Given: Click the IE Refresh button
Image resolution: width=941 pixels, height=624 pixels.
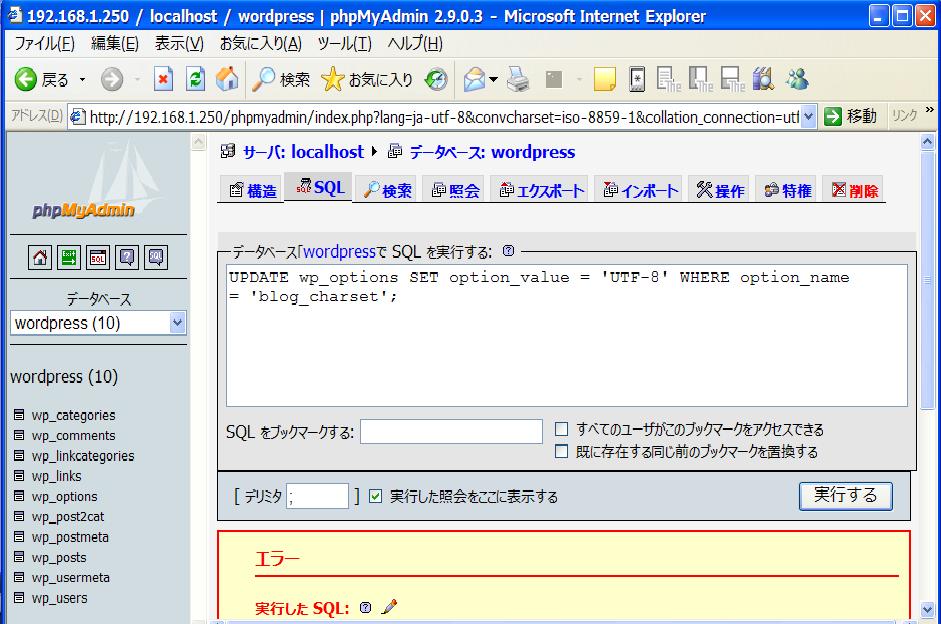Looking at the screenshot, I should point(195,79).
